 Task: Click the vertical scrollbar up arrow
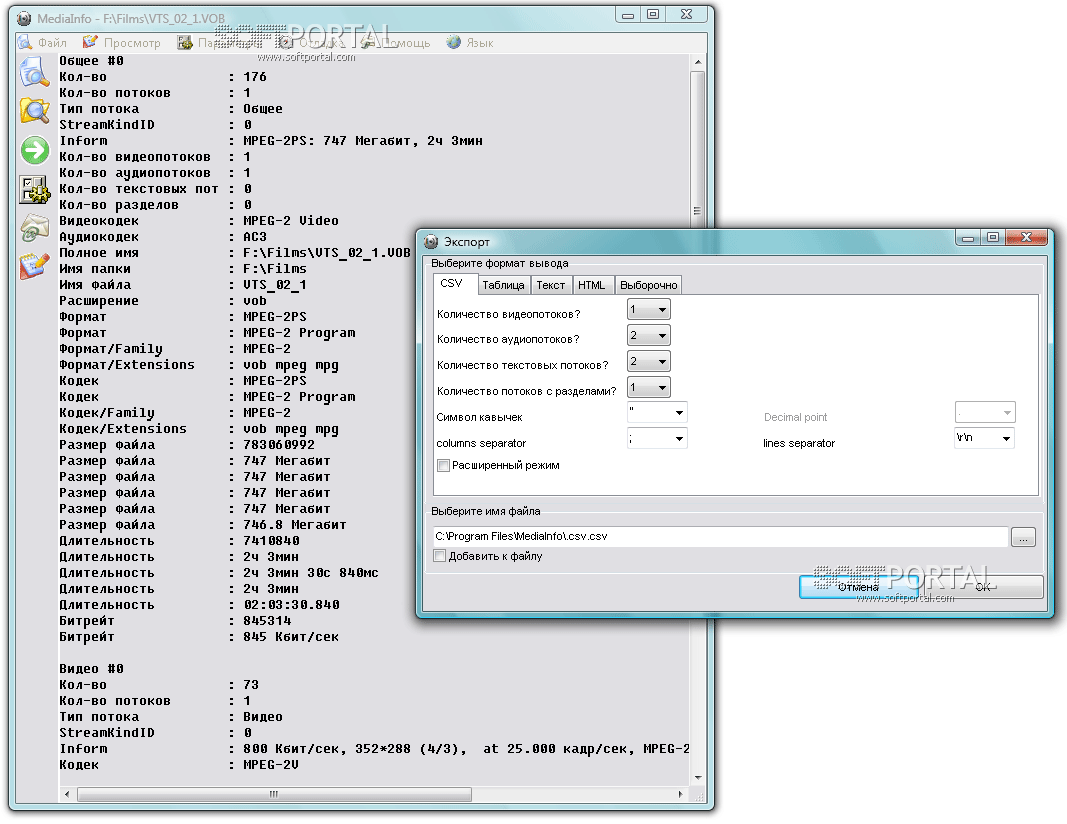tap(697, 62)
